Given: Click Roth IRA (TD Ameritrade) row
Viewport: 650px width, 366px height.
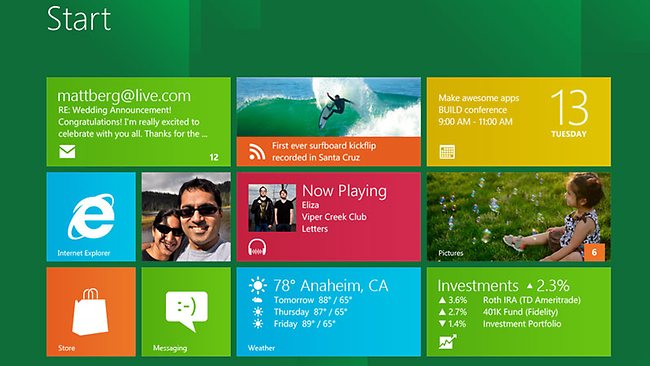Looking at the screenshot, I should click(532, 300).
